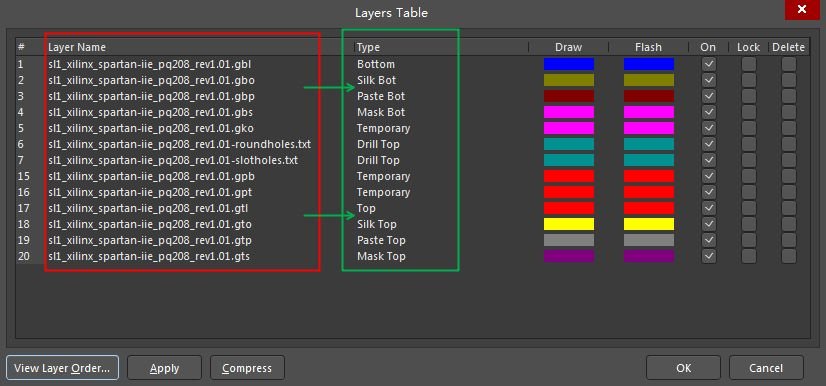
Task: Mark roundholes.txt layer for deletion
Action: (789, 144)
